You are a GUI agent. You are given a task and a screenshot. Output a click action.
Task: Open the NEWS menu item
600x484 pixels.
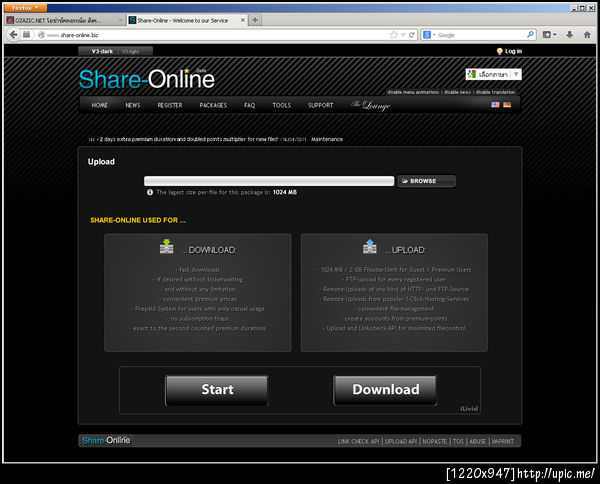133,105
